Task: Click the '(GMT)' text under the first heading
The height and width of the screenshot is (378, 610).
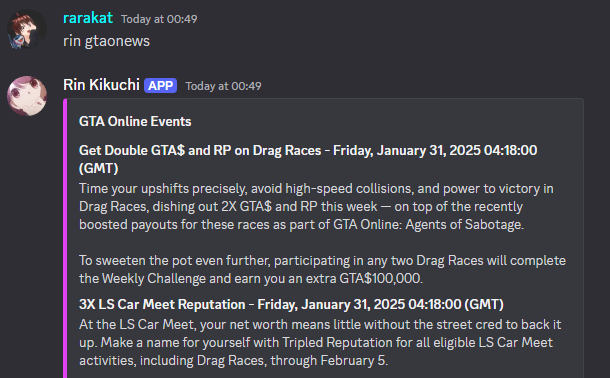Action: coord(99,168)
